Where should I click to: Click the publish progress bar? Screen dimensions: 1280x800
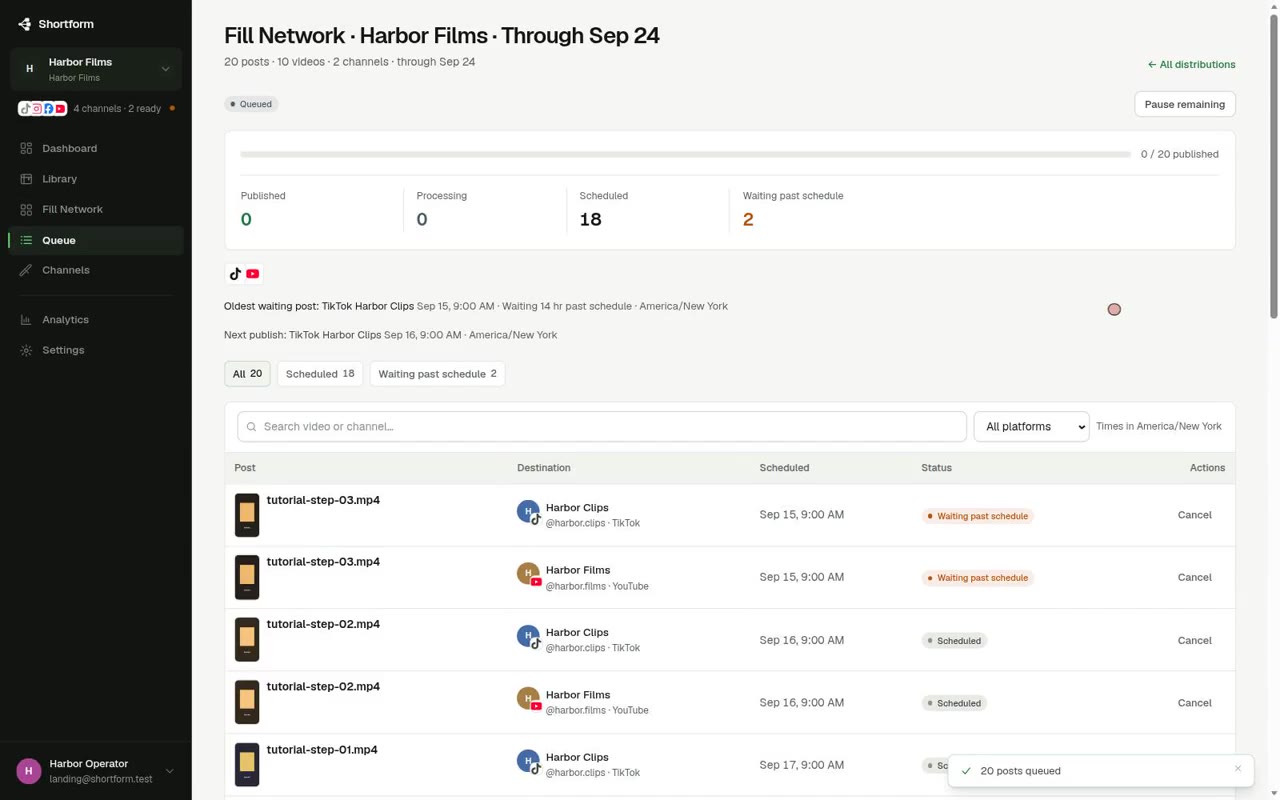[685, 154]
